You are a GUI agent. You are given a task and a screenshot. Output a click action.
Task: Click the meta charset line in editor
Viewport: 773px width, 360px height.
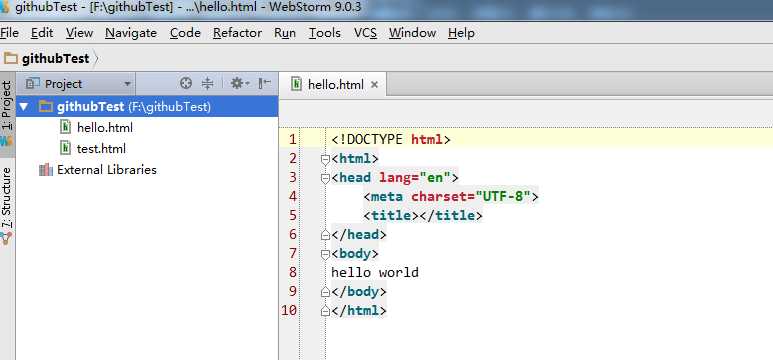[451, 197]
